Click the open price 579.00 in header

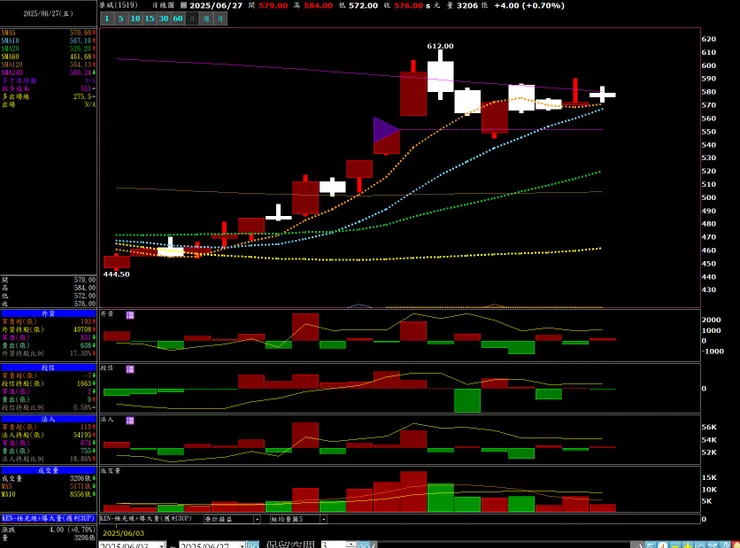[273, 5]
